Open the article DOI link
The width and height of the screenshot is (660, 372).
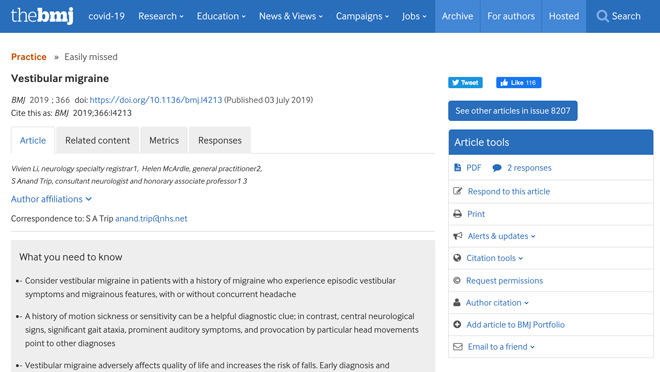coord(156,100)
